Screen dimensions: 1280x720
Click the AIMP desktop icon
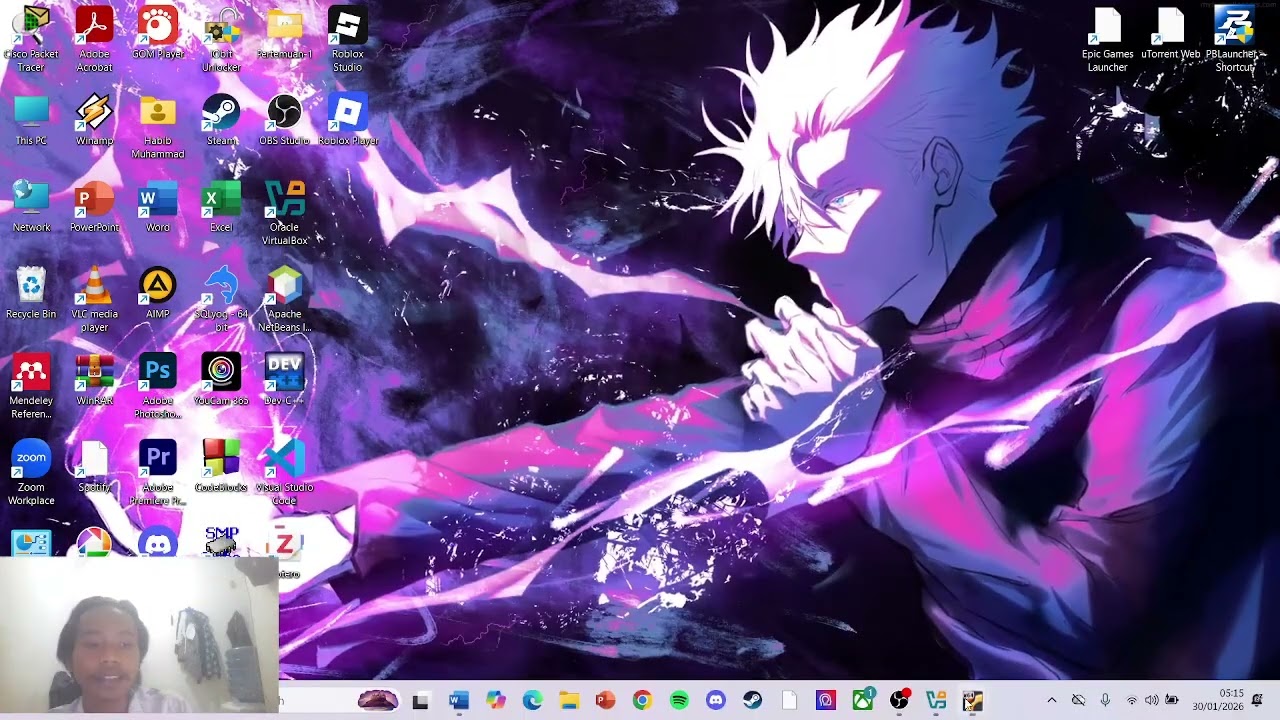(158, 294)
